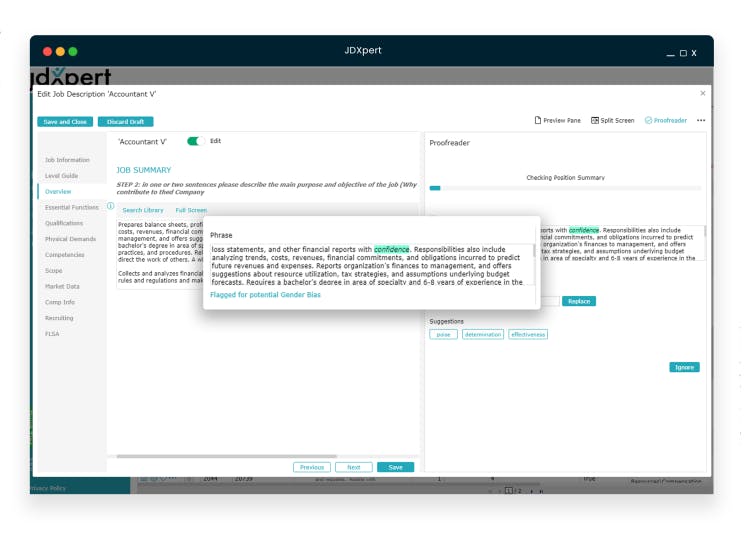The image size is (750, 546).
Task: Choose the suggestion poise
Action: point(443,334)
